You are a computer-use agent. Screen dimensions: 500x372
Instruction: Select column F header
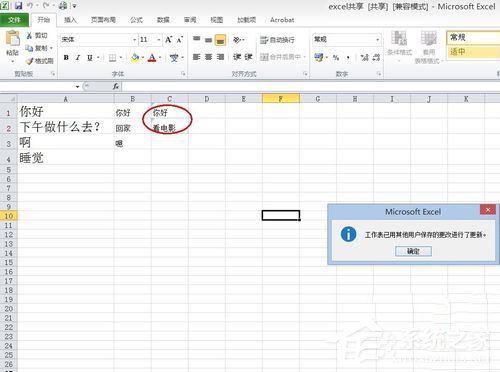(x=281, y=99)
